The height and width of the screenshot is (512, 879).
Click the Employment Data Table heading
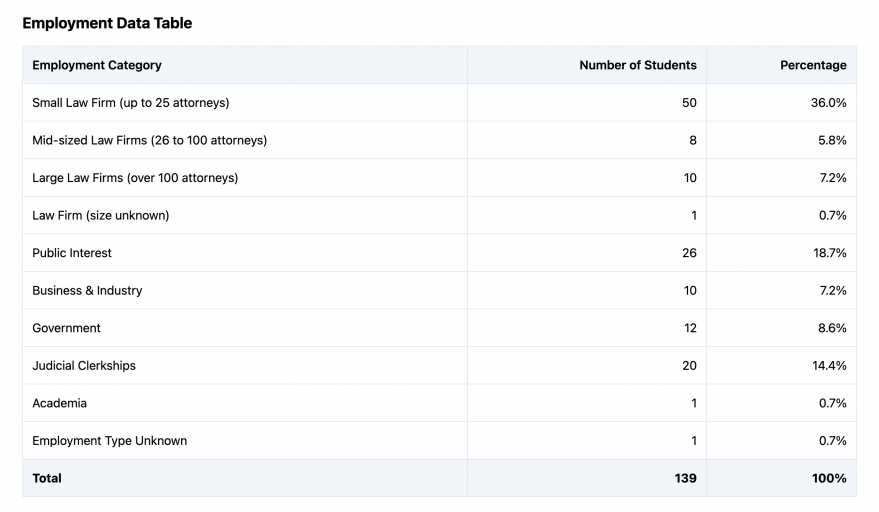point(107,23)
